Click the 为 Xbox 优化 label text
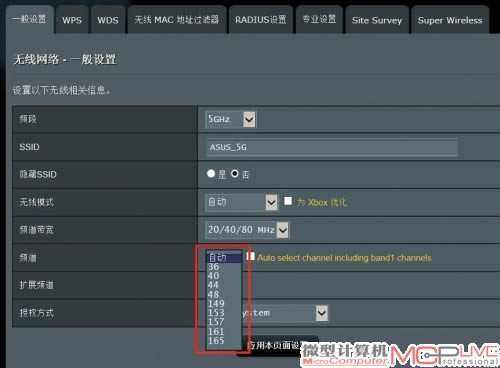Viewport: 500px width, 368px height. point(322,202)
